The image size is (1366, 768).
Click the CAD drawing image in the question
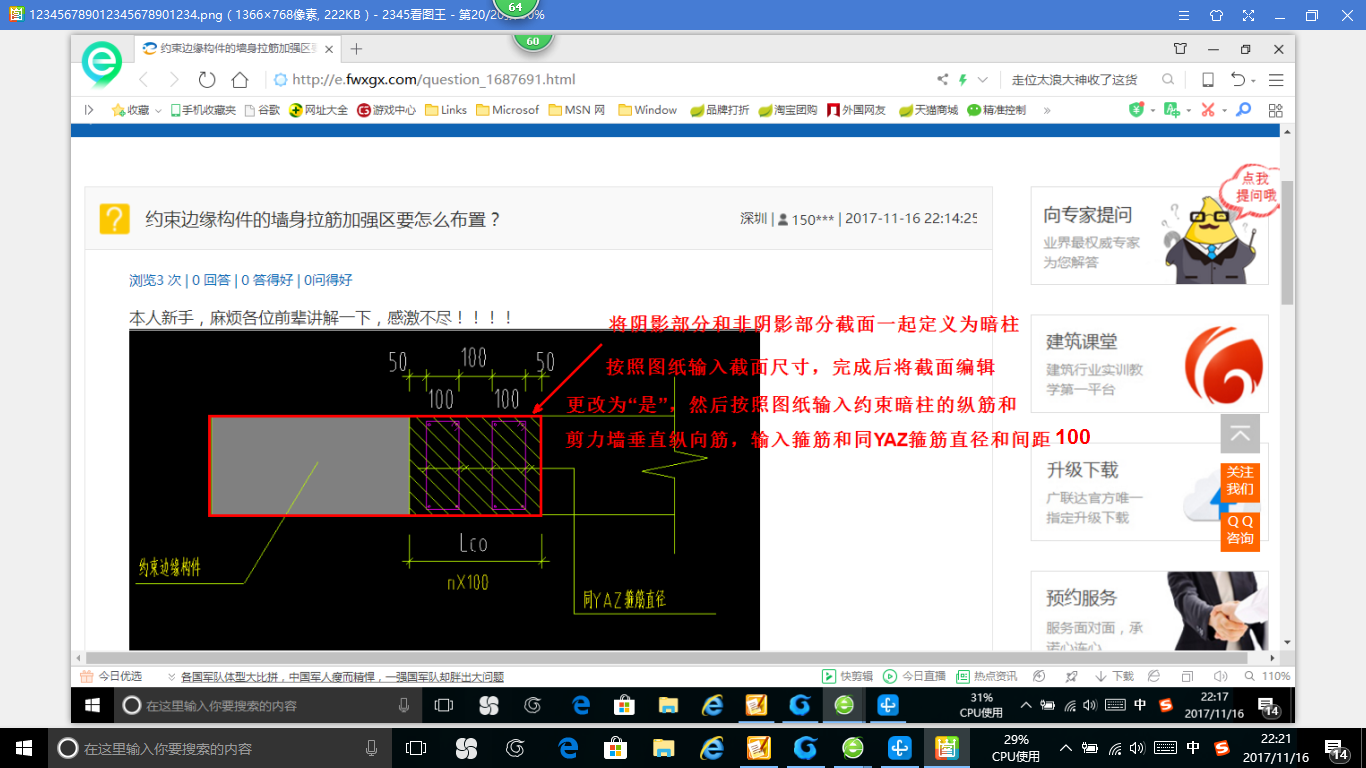coord(444,490)
